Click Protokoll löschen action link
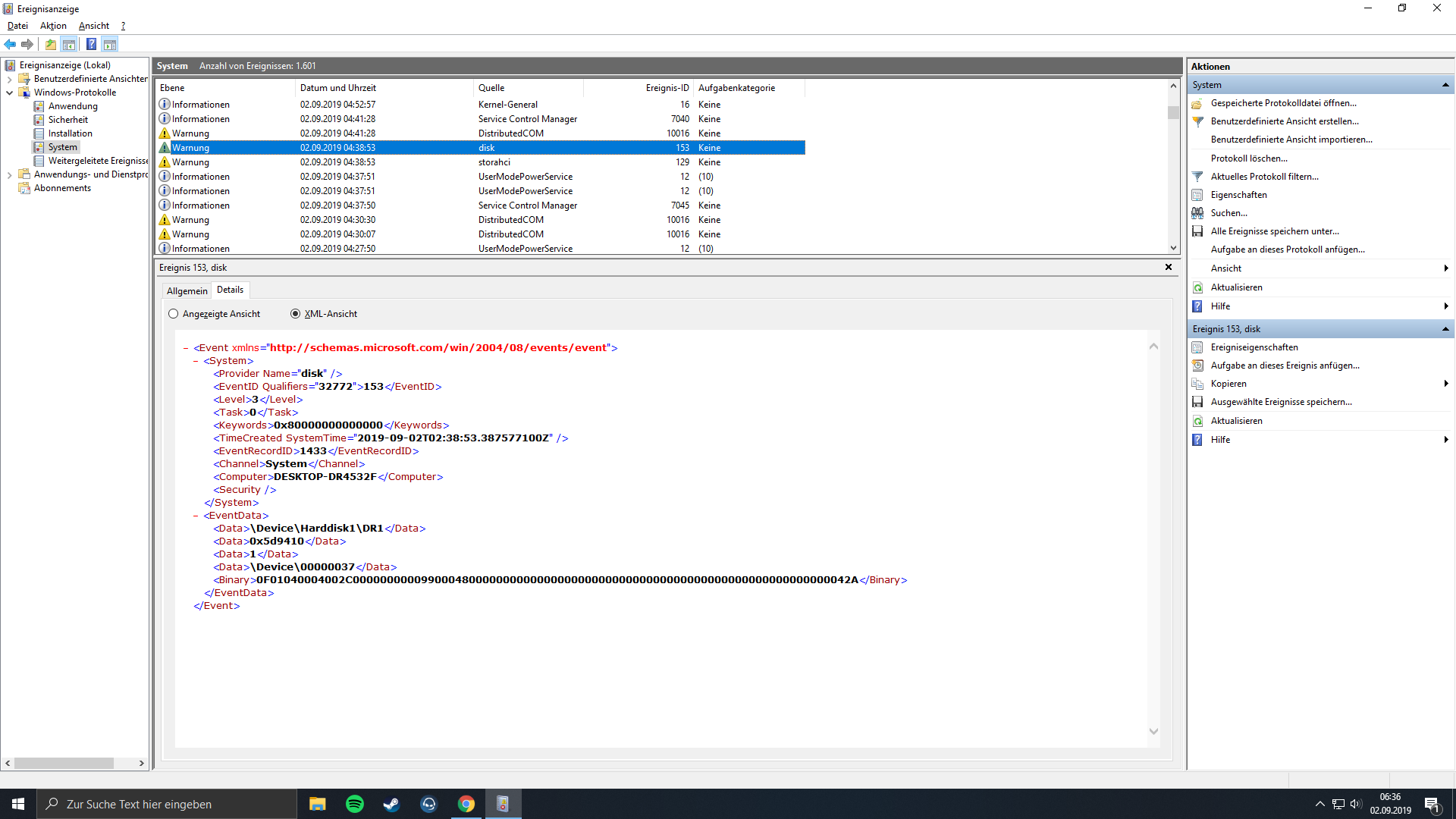 pos(1249,158)
